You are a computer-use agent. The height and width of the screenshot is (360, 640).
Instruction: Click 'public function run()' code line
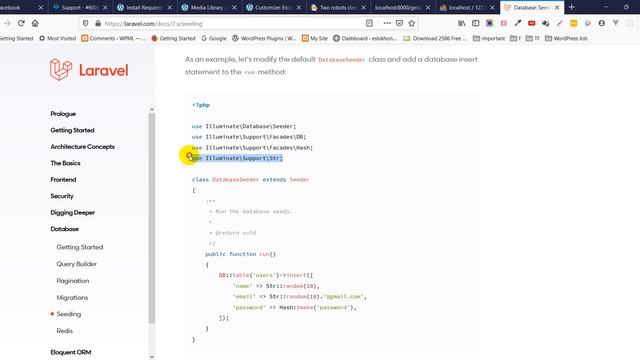[241, 254]
